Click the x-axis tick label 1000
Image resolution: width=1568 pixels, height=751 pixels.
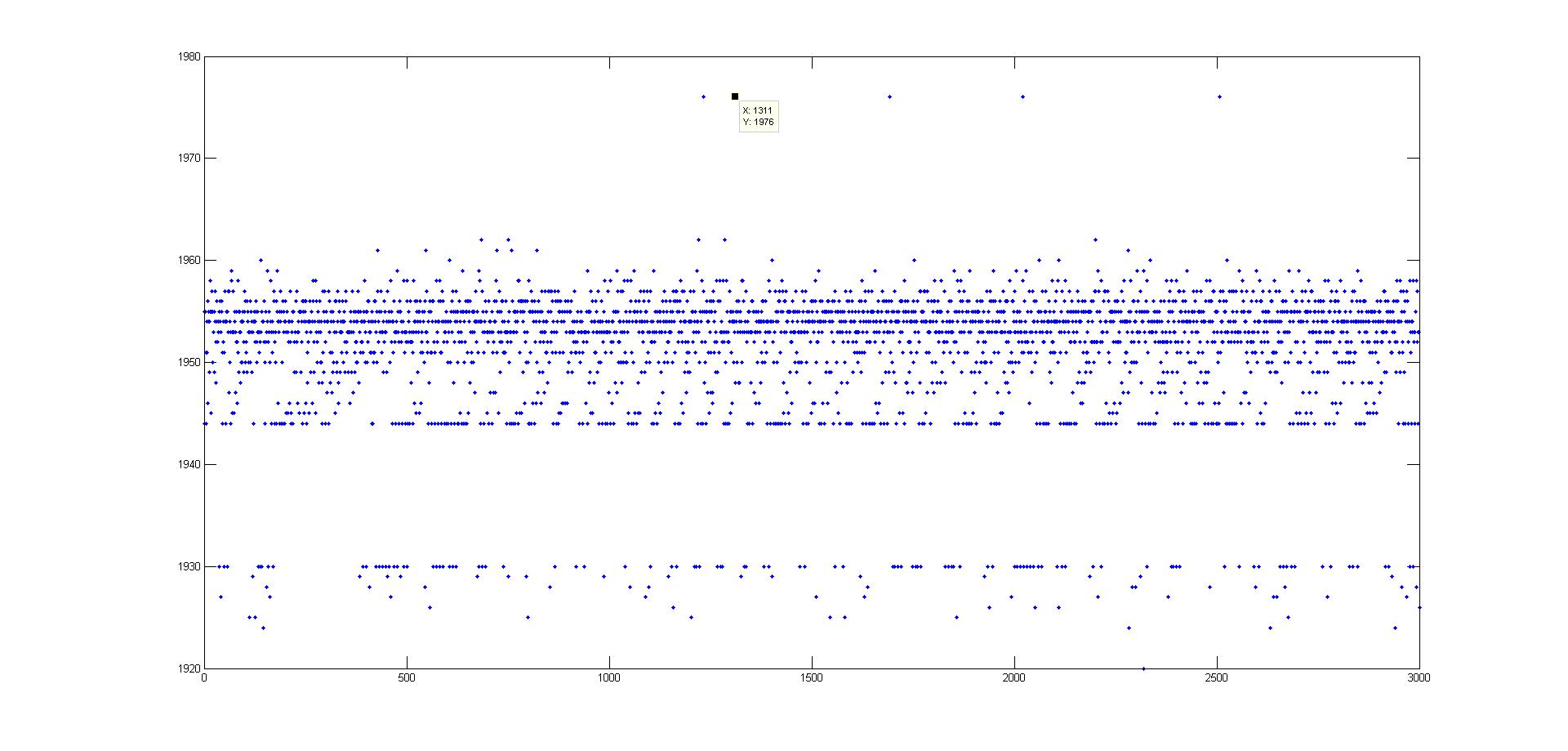pyautogui.click(x=609, y=677)
